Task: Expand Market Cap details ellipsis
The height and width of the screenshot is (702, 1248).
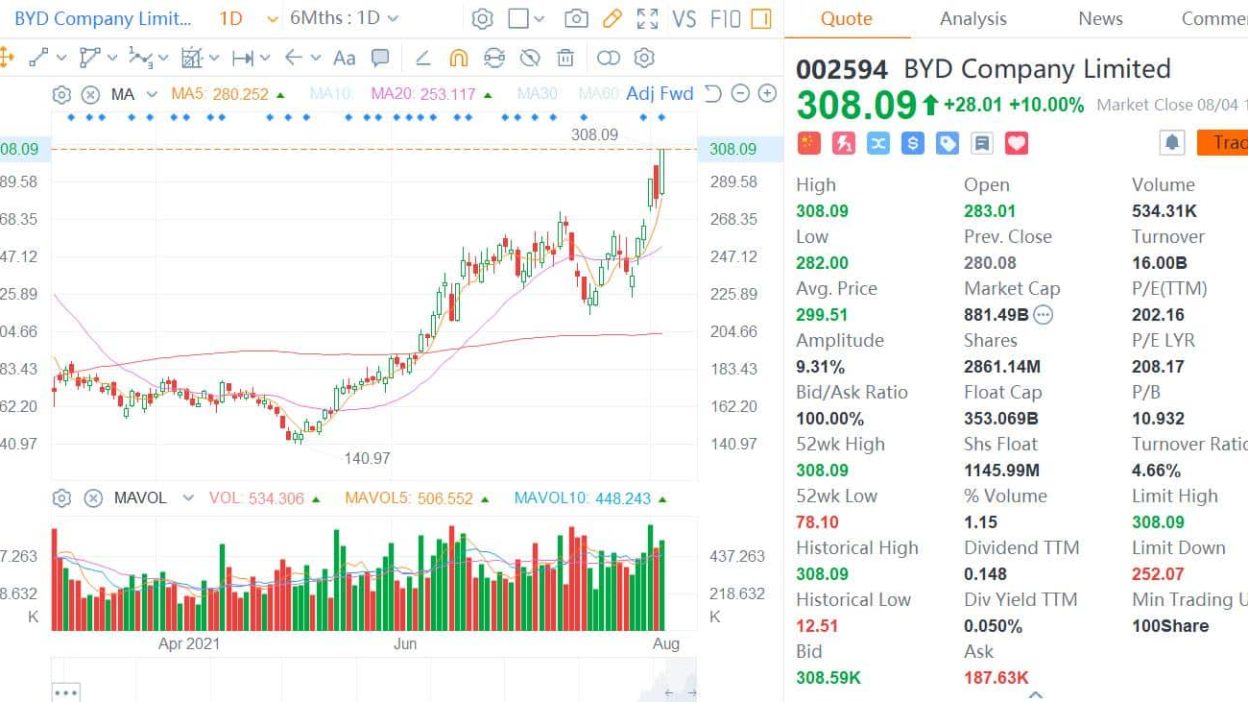Action: coord(1043,315)
